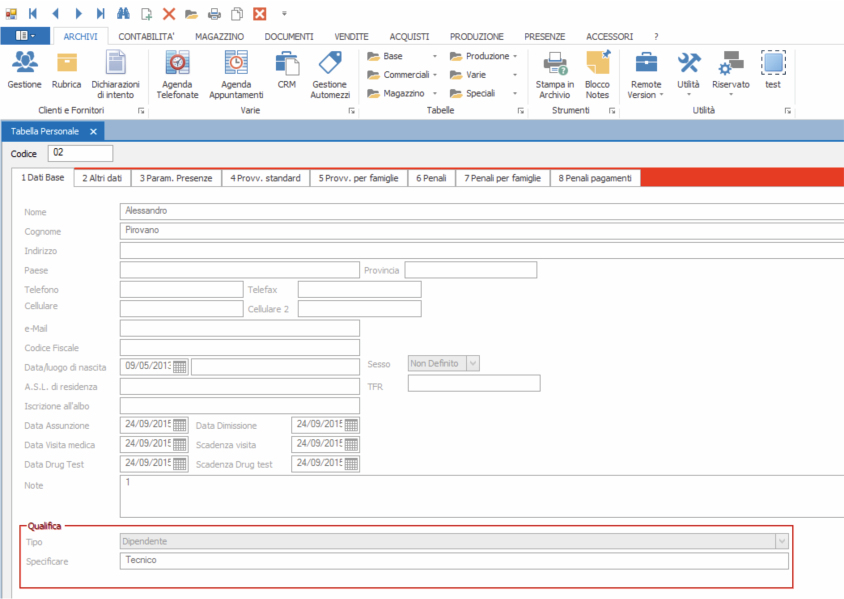Delete record with red X icon
Viewport: 844px width, 599px height.
point(169,13)
